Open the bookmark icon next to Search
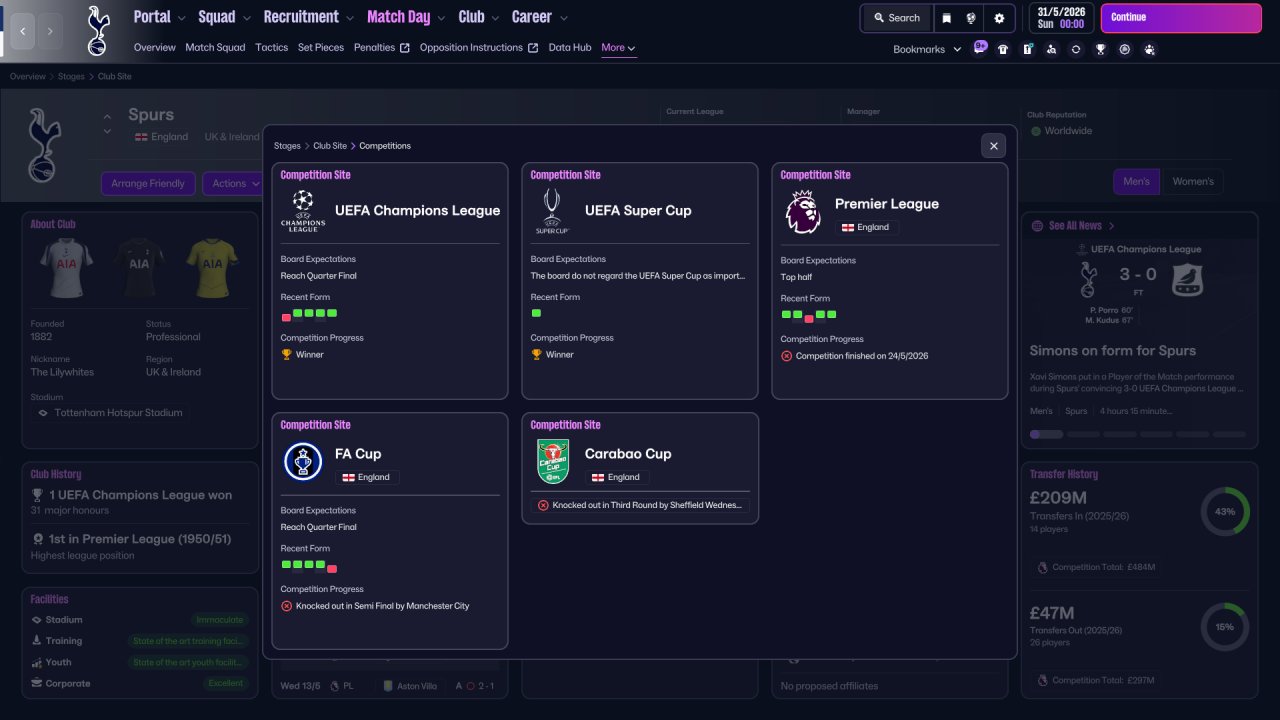Viewport: 1280px width, 720px height. click(x=946, y=18)
